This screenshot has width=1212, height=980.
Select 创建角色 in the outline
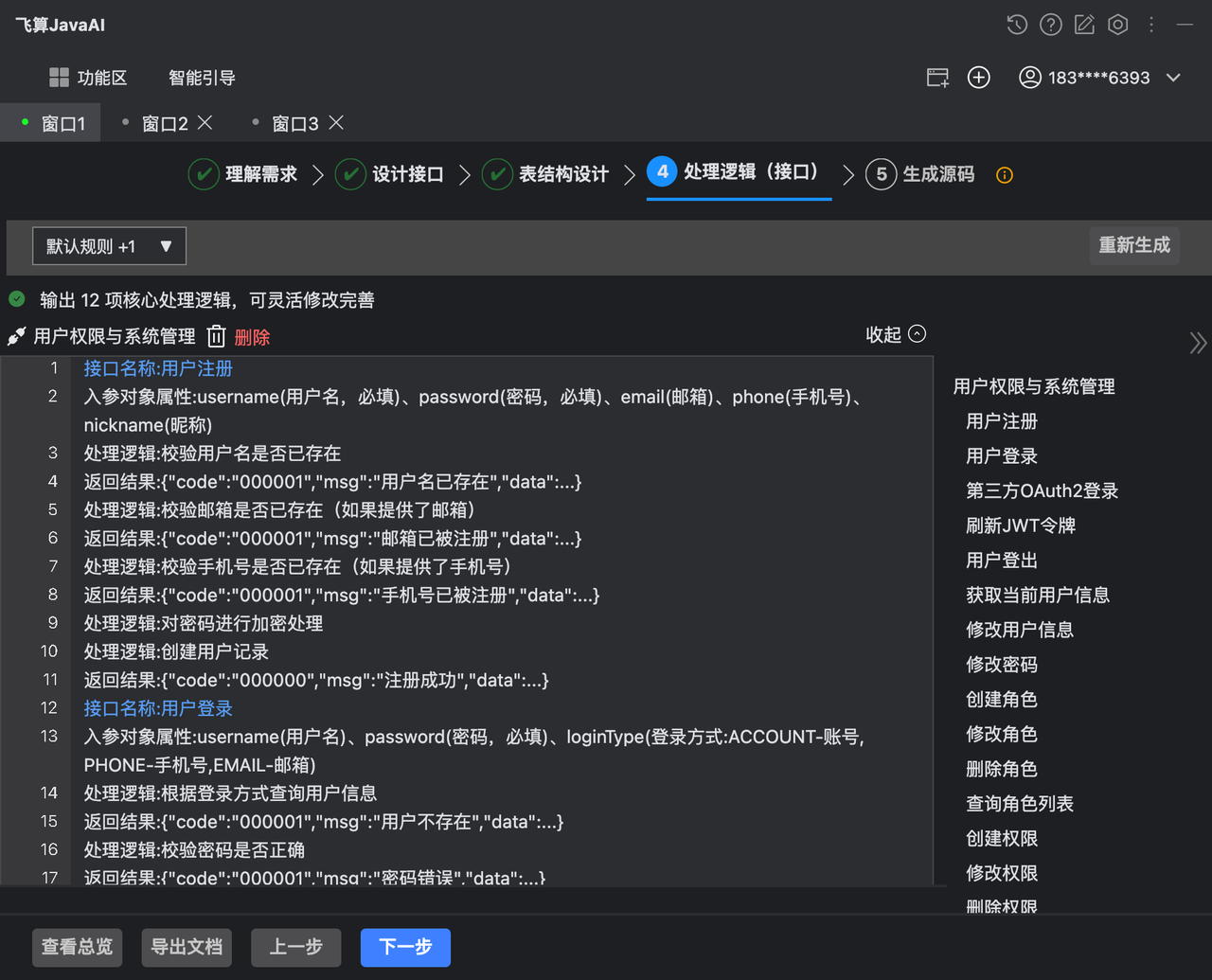pyautogui.click(x=1002, y=700)
